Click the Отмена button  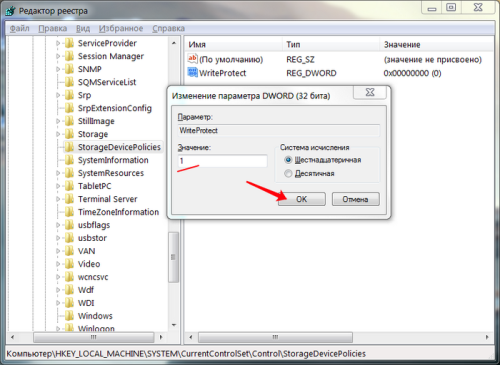coord(355,199)
